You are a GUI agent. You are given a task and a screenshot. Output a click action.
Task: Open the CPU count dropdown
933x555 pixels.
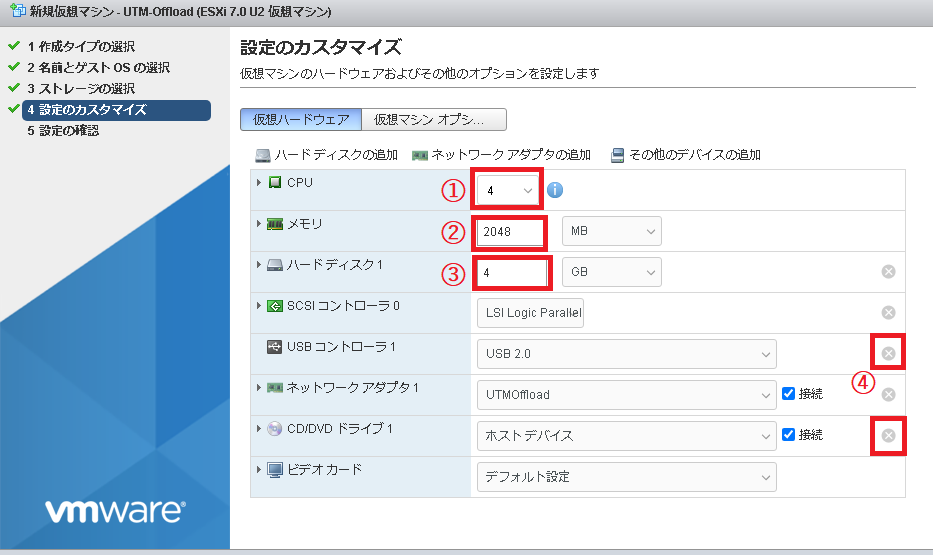[x=510, y=190]
